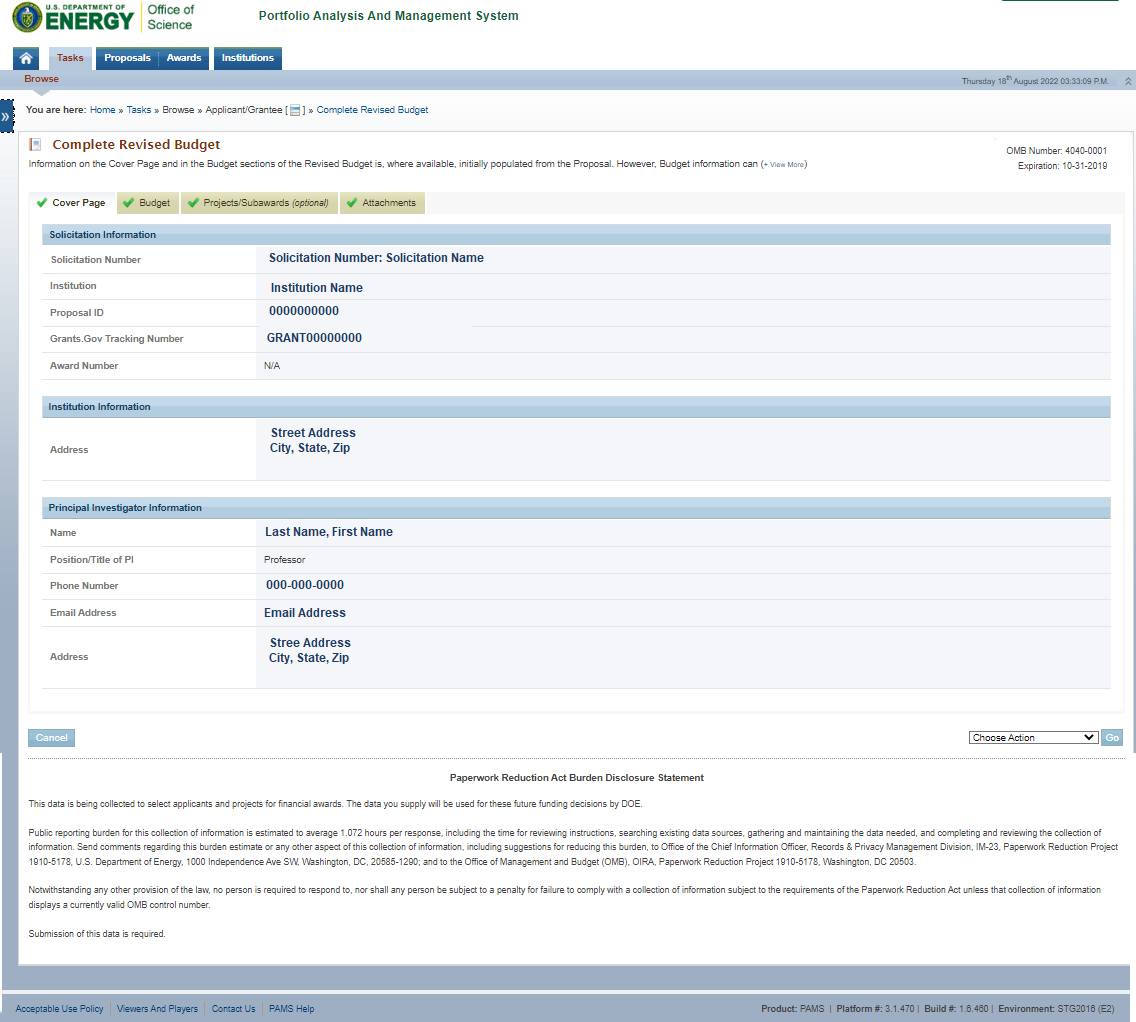1136x1022 pixels.
Task: Follow the Complete Revised Budget breadcrumb link
Action: [372, 110]
